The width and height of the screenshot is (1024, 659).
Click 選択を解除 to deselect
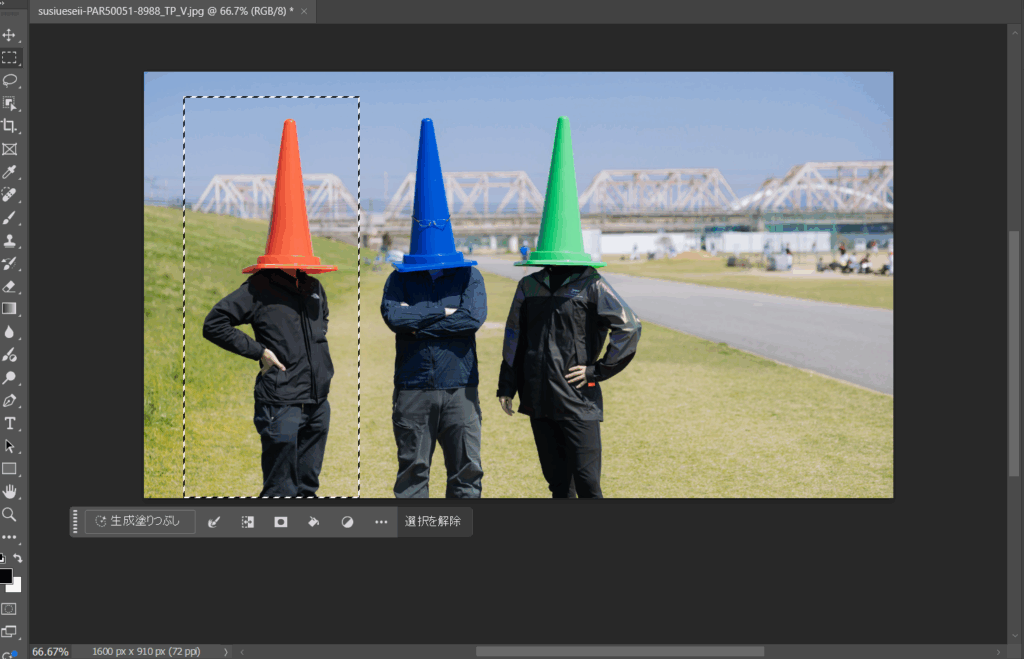433,522
